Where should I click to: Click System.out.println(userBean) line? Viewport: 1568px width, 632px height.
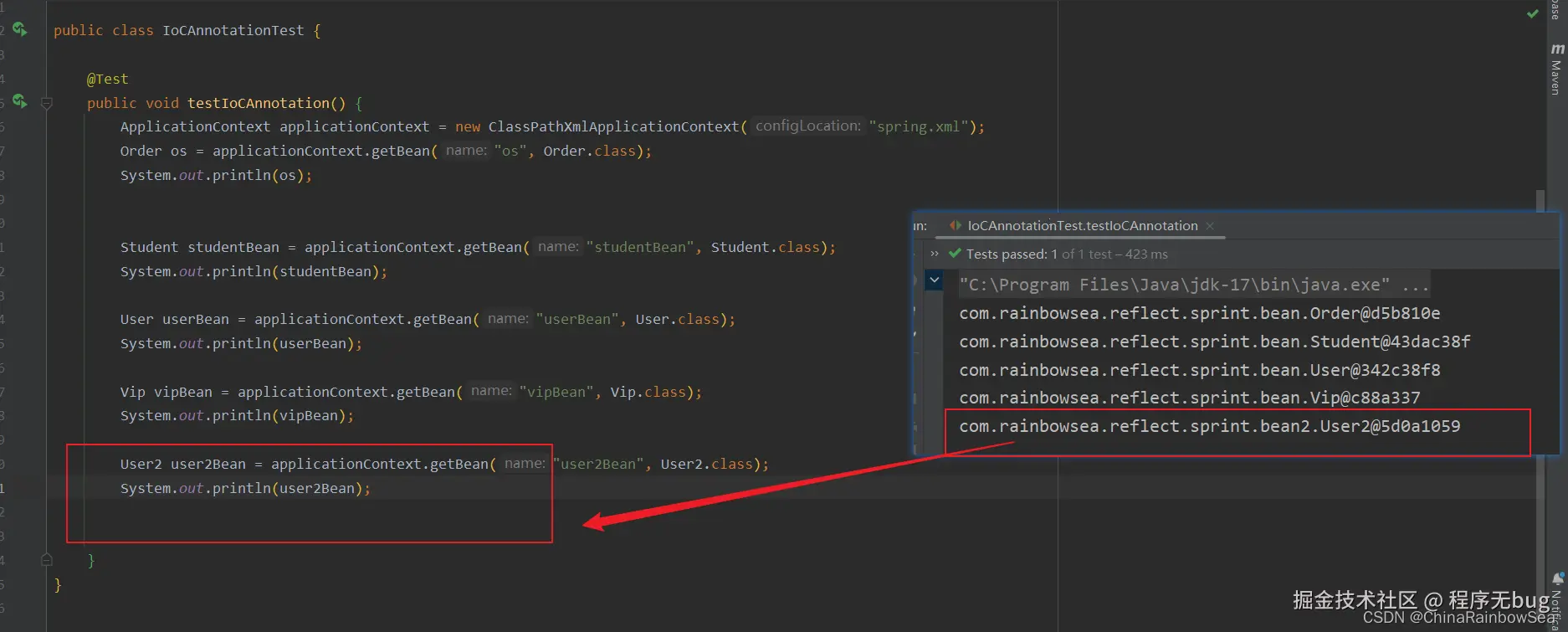[241, 344]
